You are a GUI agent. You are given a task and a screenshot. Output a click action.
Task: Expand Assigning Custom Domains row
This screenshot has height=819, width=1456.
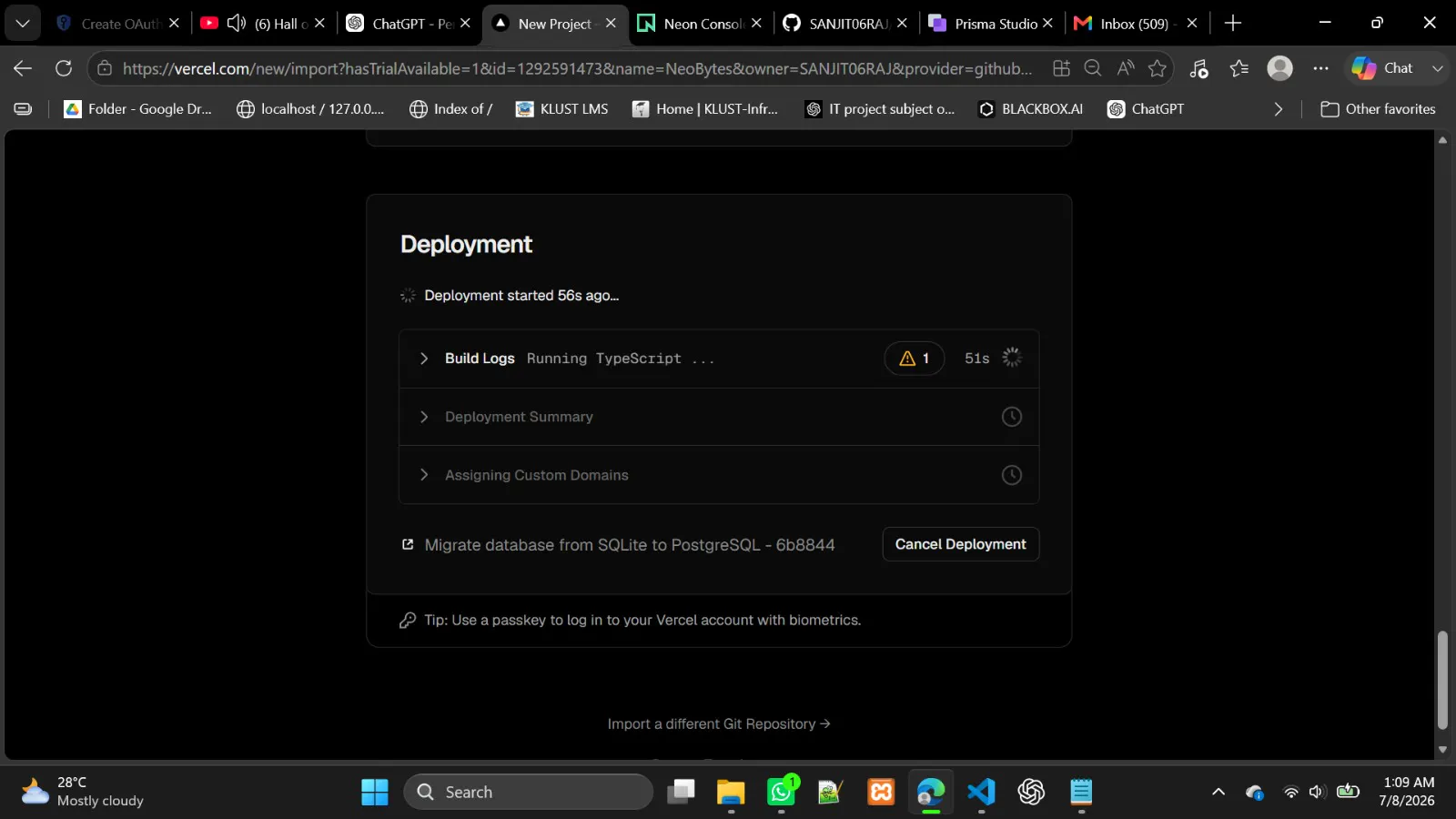(719, 475)
